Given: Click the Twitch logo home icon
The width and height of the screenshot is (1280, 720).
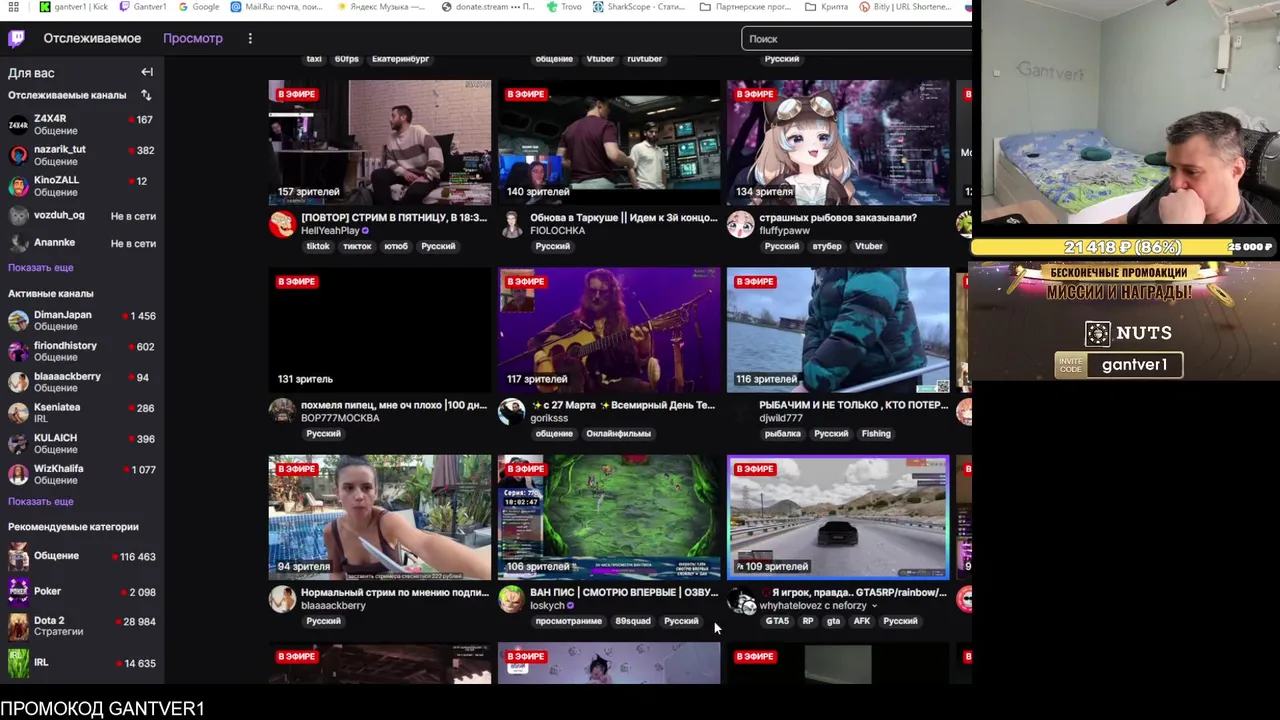Looking at the screenshot, I should tap(17, 39).
